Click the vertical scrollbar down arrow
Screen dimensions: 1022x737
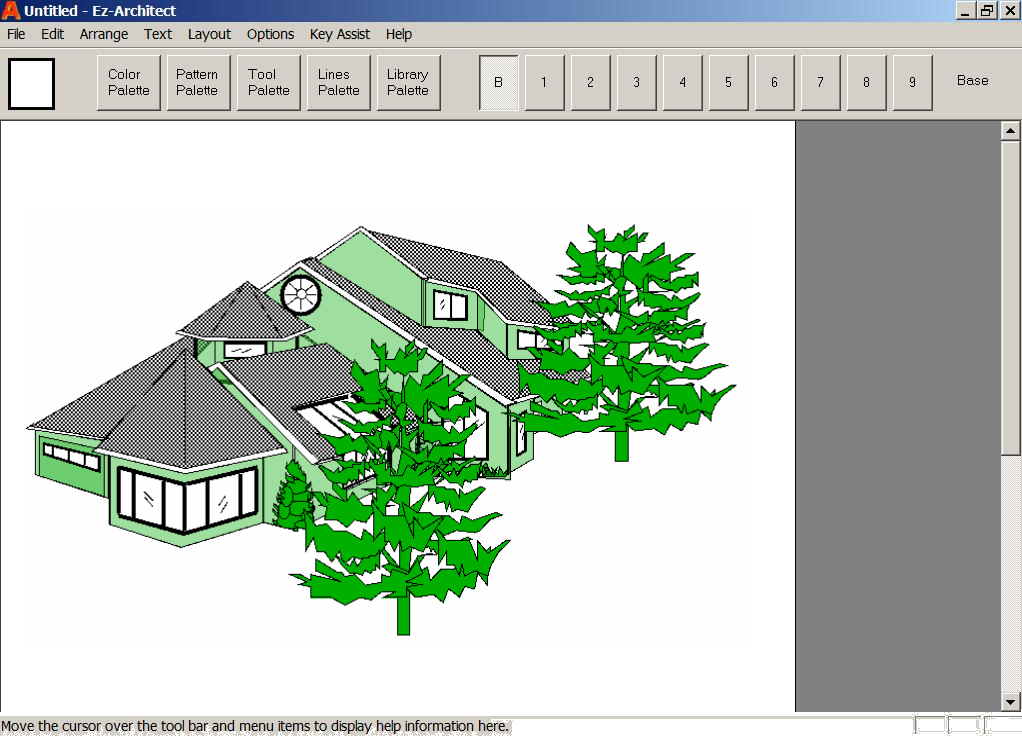point(1009,702)
